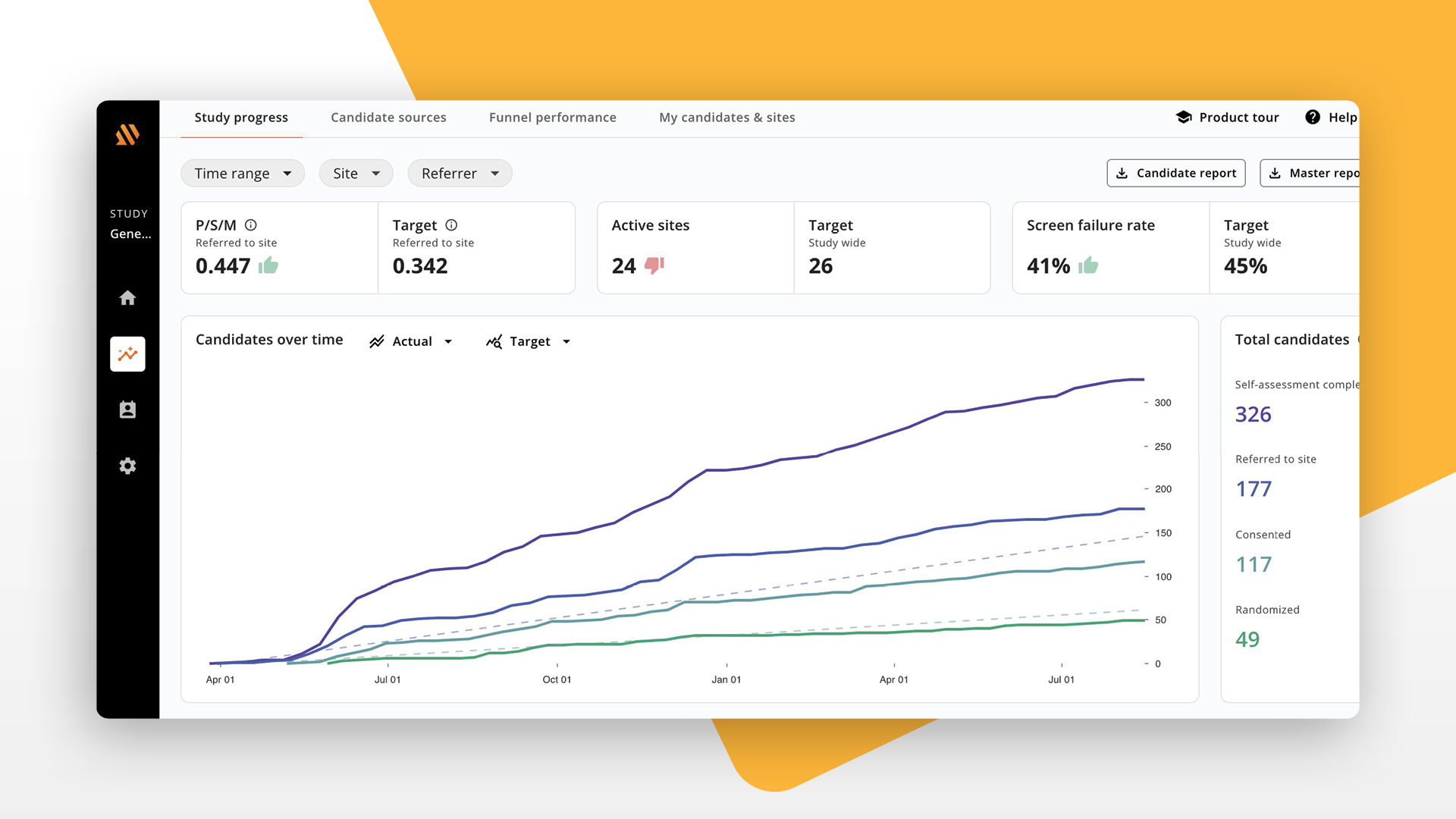Open the home dashboard from the sidebar

point(127,298)
